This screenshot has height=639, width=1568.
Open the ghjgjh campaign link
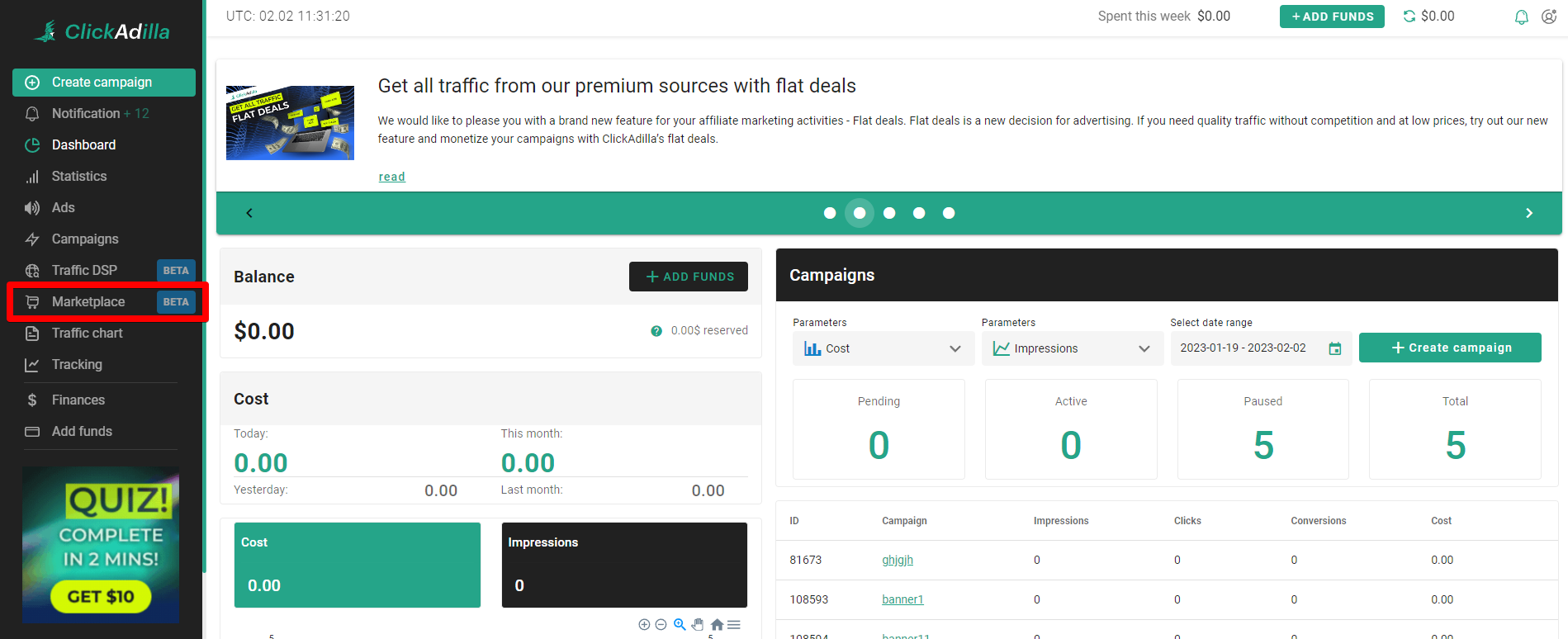(x=898, y=560)
